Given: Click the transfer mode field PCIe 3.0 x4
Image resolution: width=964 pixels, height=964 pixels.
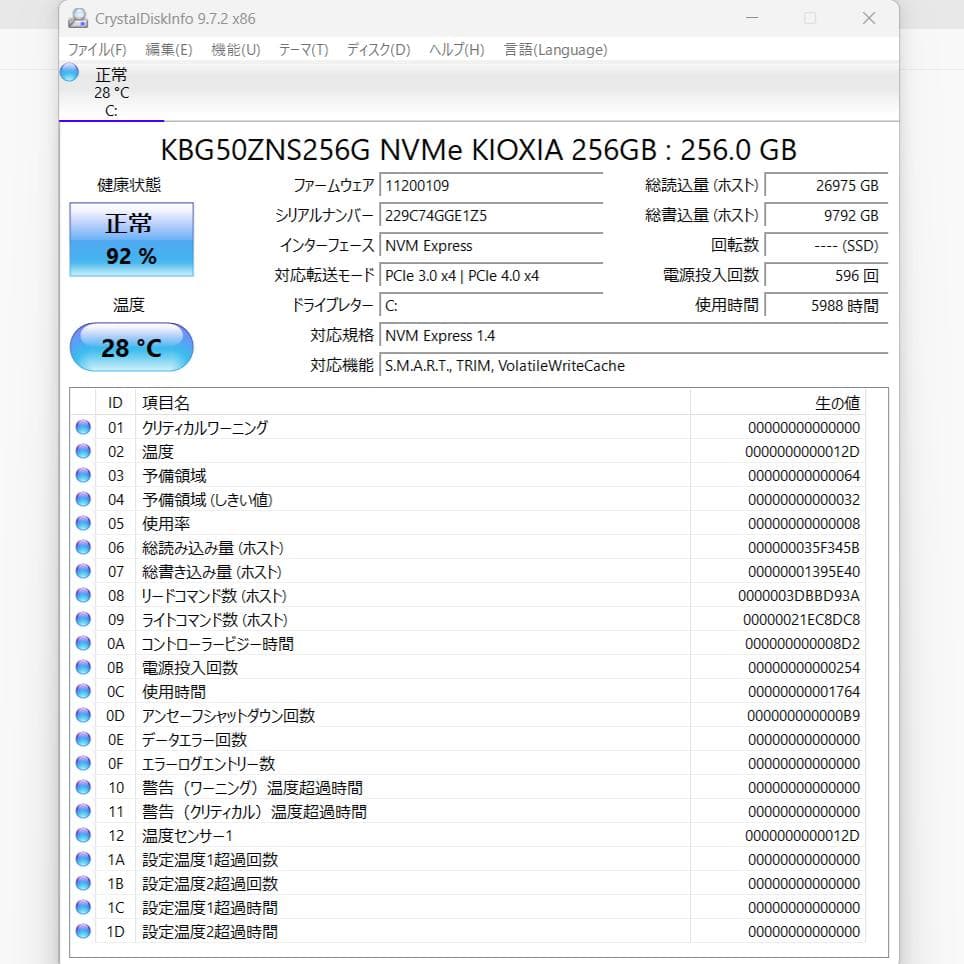Looking at the screenshot, I should point(491,276).
